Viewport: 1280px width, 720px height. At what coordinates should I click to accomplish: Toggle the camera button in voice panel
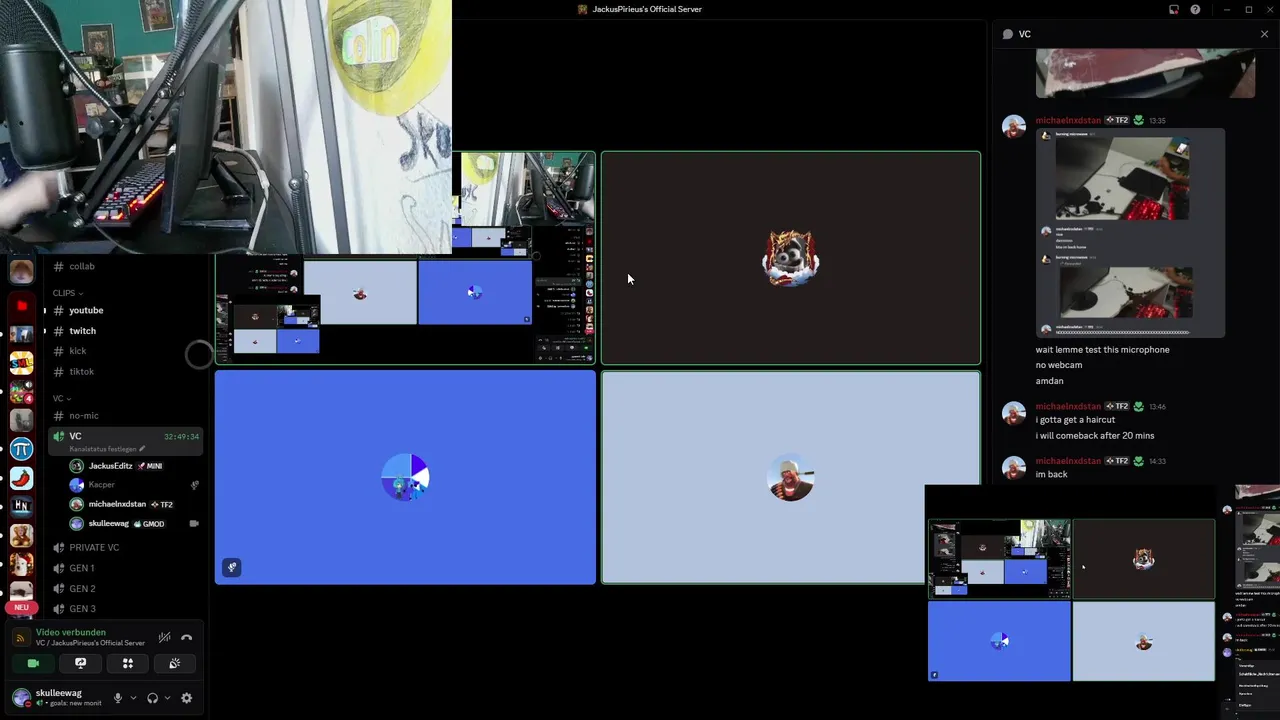tap(33, 663)
